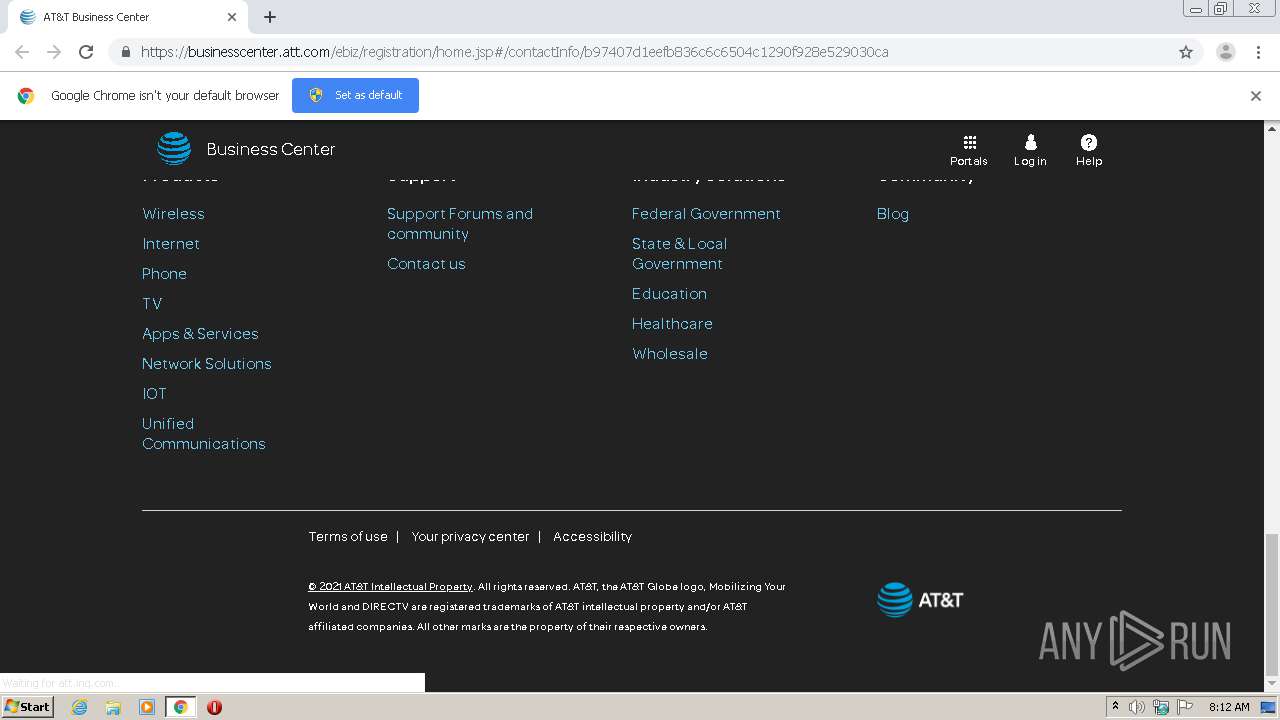Click the AT&T globe logo in header
This screenshot has height=720, width=1280.
click(174, 148)
